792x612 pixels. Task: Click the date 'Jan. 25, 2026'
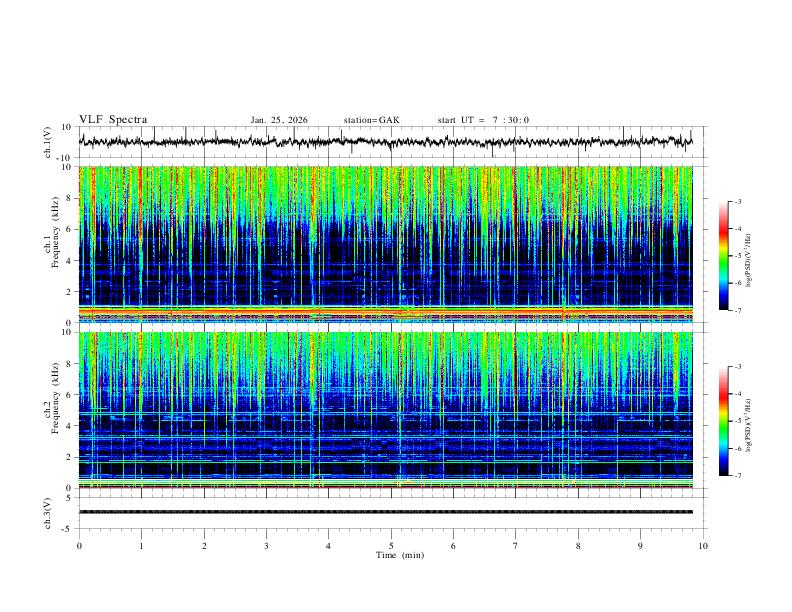[279, 120]
